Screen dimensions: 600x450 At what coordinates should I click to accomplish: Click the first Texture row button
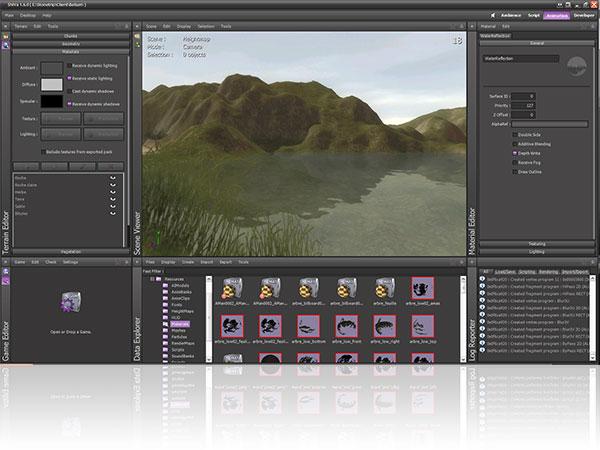[61, 119]
